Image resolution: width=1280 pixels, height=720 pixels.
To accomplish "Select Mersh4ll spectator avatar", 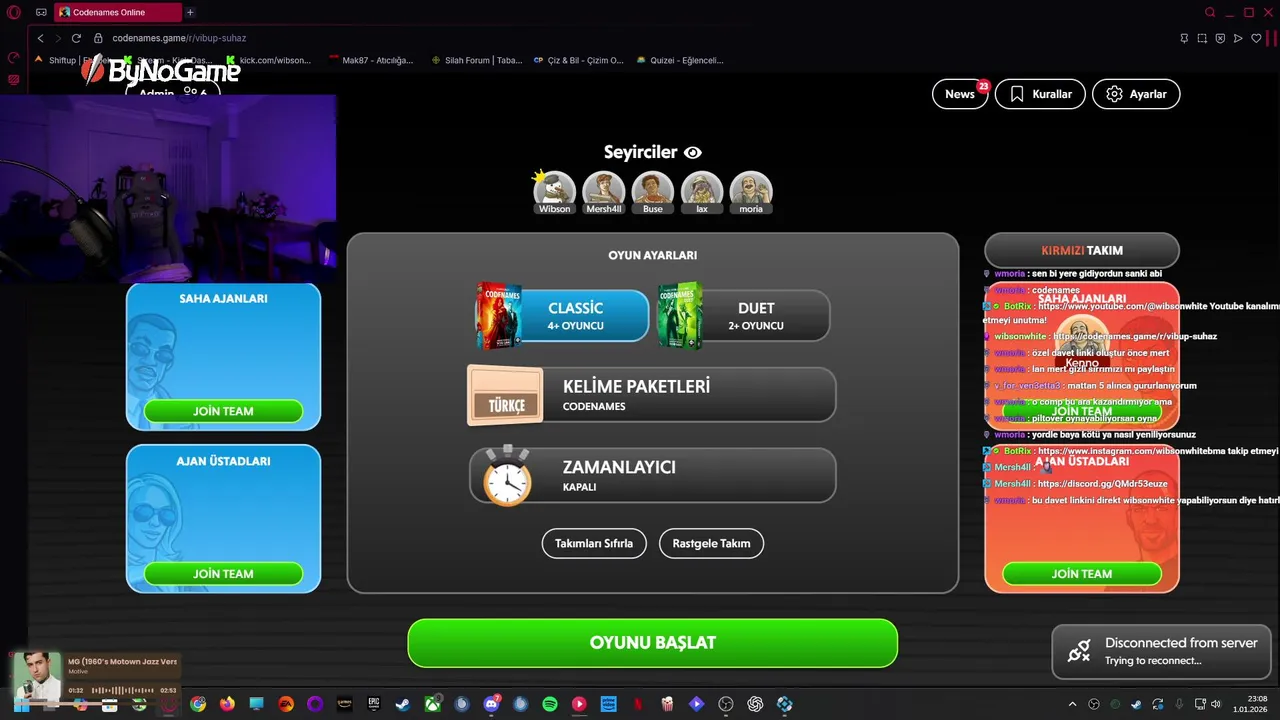I will [604, 192].
